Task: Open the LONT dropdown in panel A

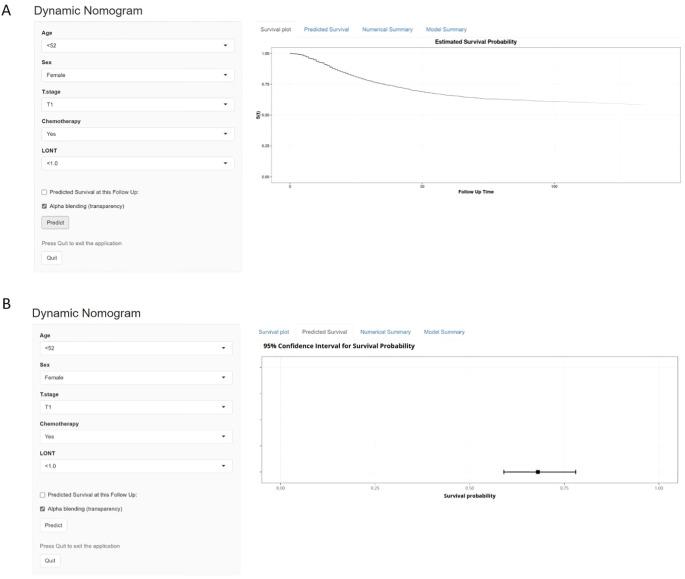Action: coord(137,163)
